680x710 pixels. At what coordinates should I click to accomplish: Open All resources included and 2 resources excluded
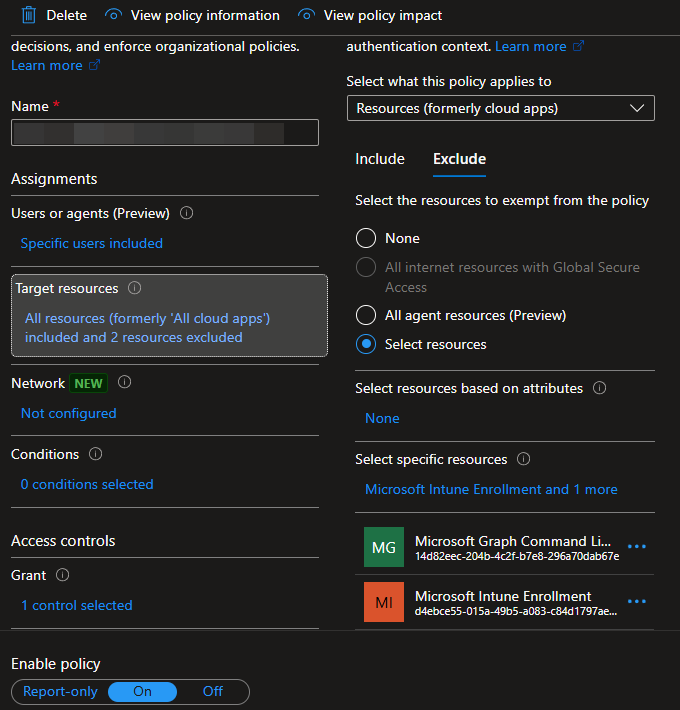pyautogui.click(x=147, y=328)
